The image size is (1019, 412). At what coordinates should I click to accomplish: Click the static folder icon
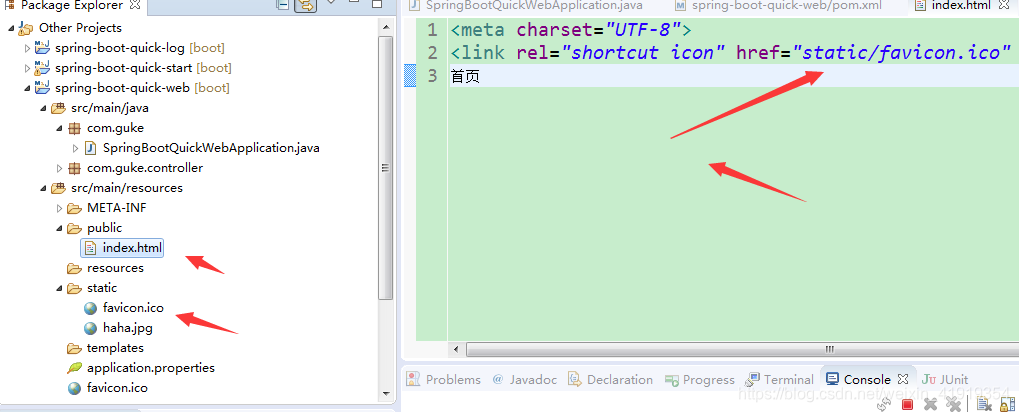[74, 288]
